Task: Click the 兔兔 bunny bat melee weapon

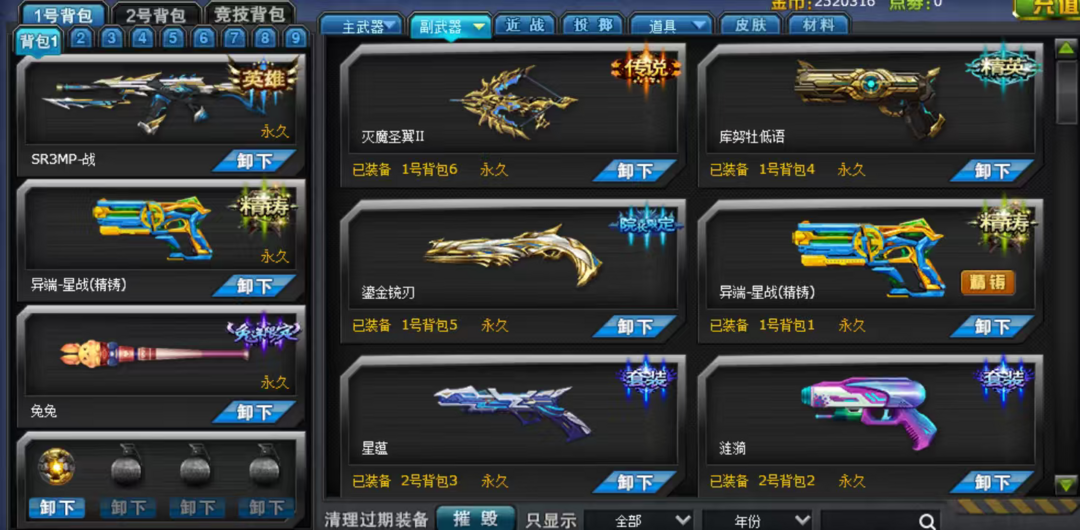Action: (x=155, y=352)
